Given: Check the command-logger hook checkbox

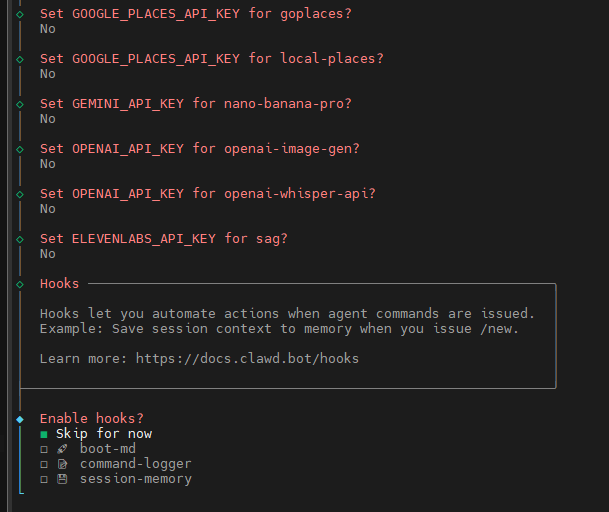Looking at the screenshot, I should coord(44,464).
